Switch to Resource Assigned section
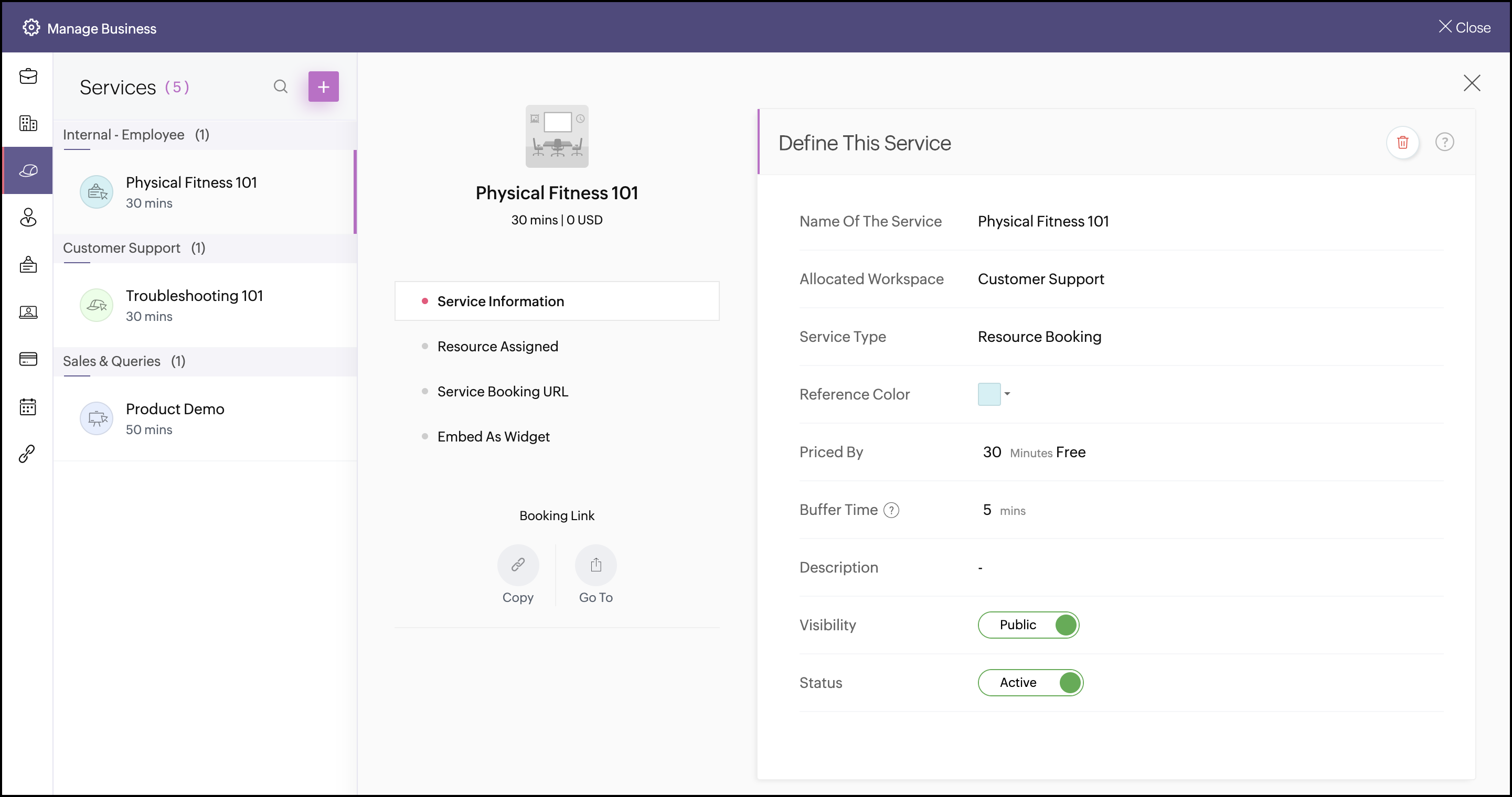The image size is (1512, 797). coord(497,347)
